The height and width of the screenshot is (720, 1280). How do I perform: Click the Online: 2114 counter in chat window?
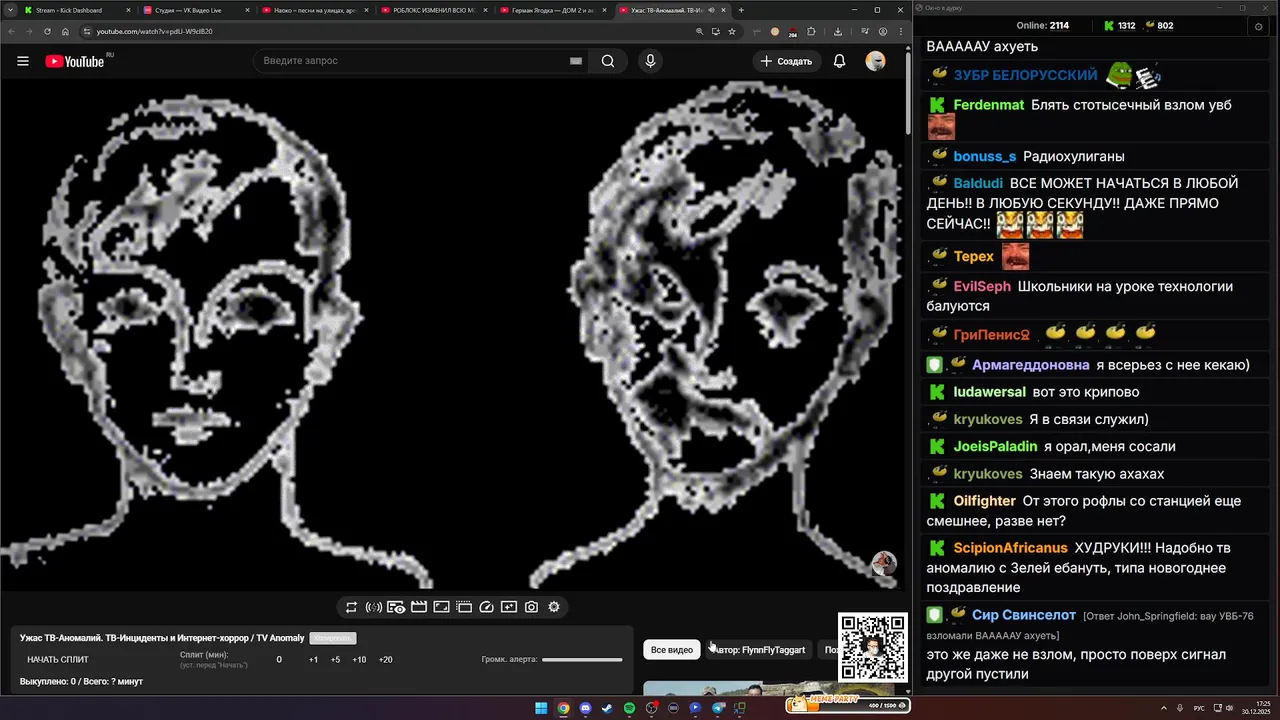click(x=1043, y=26)
